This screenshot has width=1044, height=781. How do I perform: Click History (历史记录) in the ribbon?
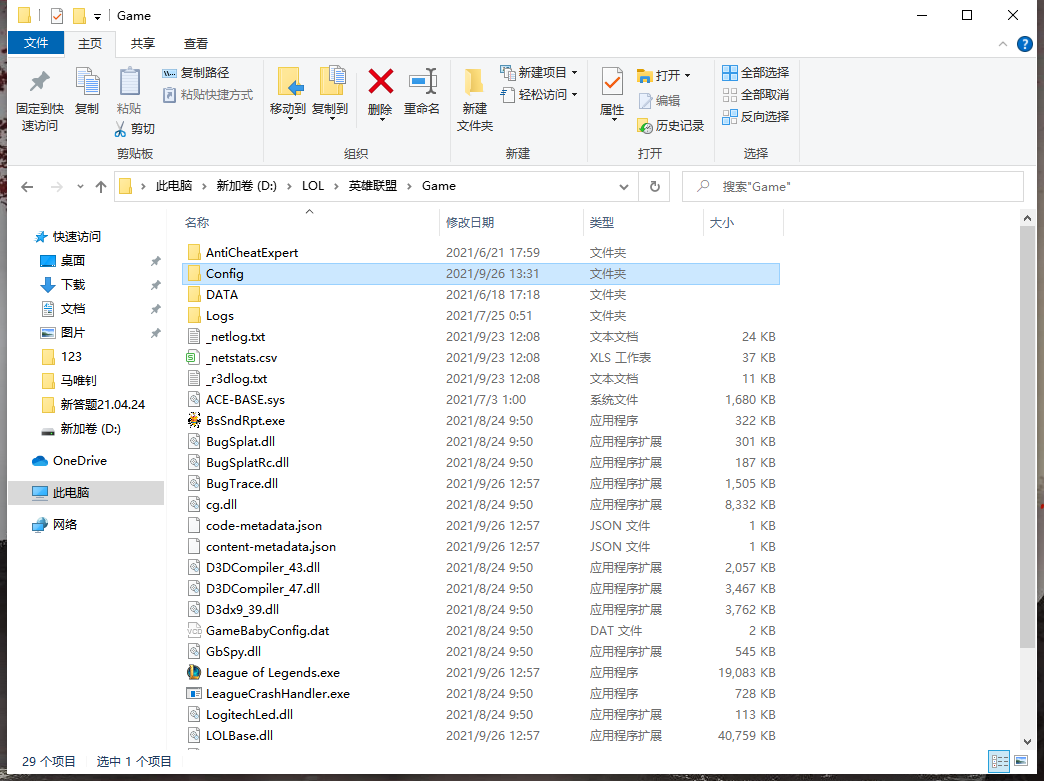670,125
